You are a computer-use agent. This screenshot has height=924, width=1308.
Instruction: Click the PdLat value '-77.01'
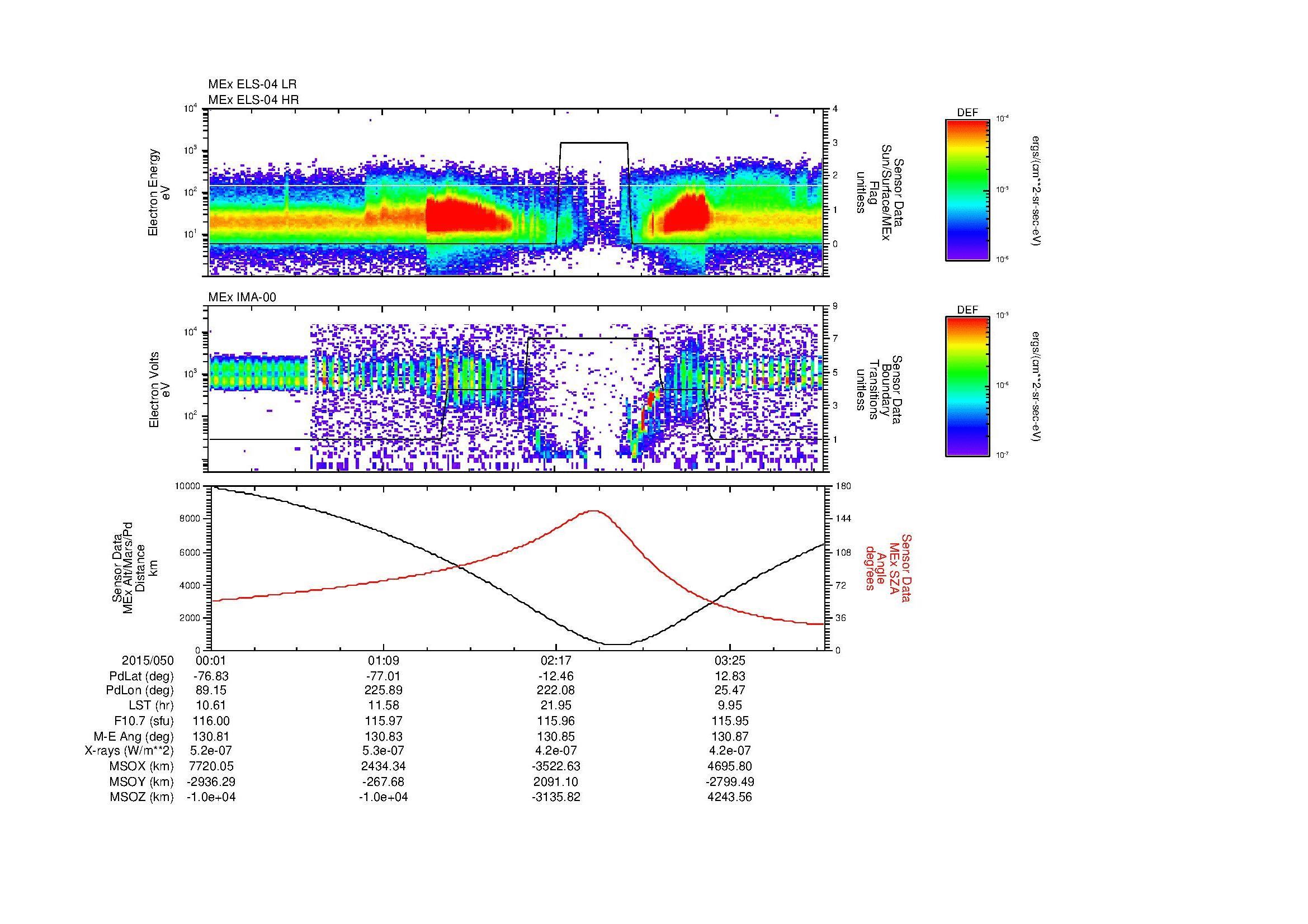coord(384,676)
